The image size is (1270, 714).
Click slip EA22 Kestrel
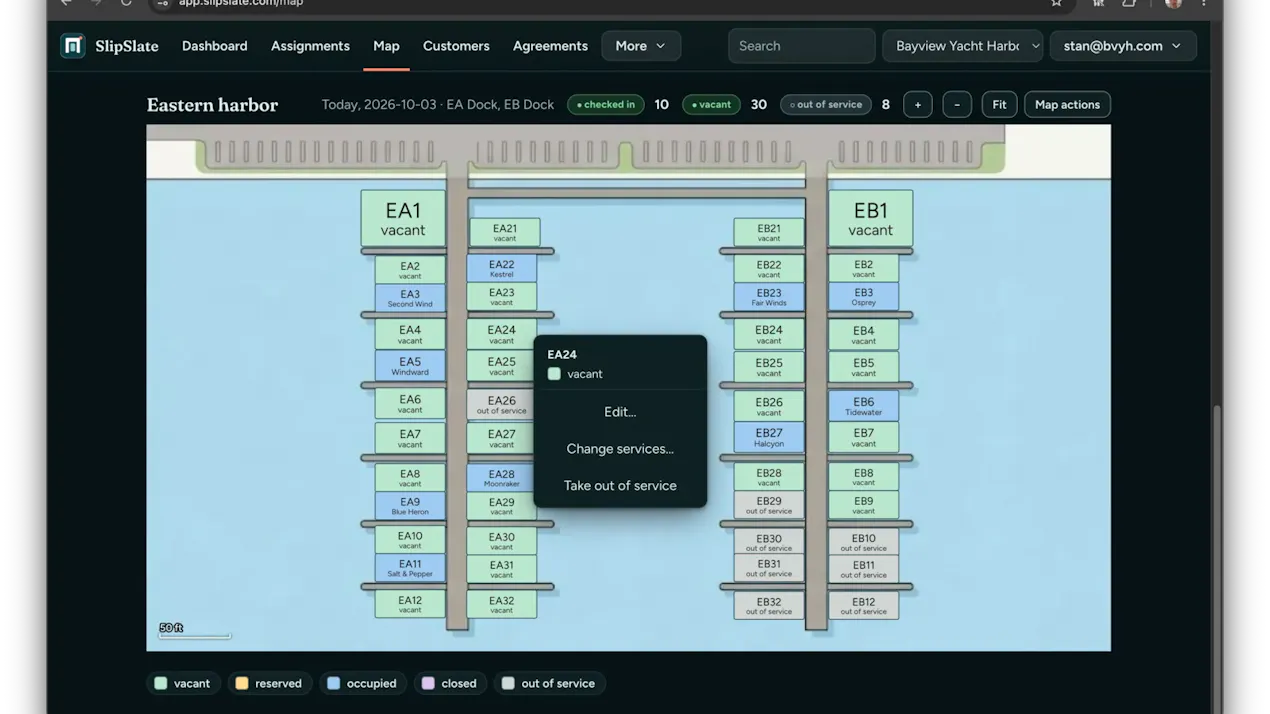point(502,269)
